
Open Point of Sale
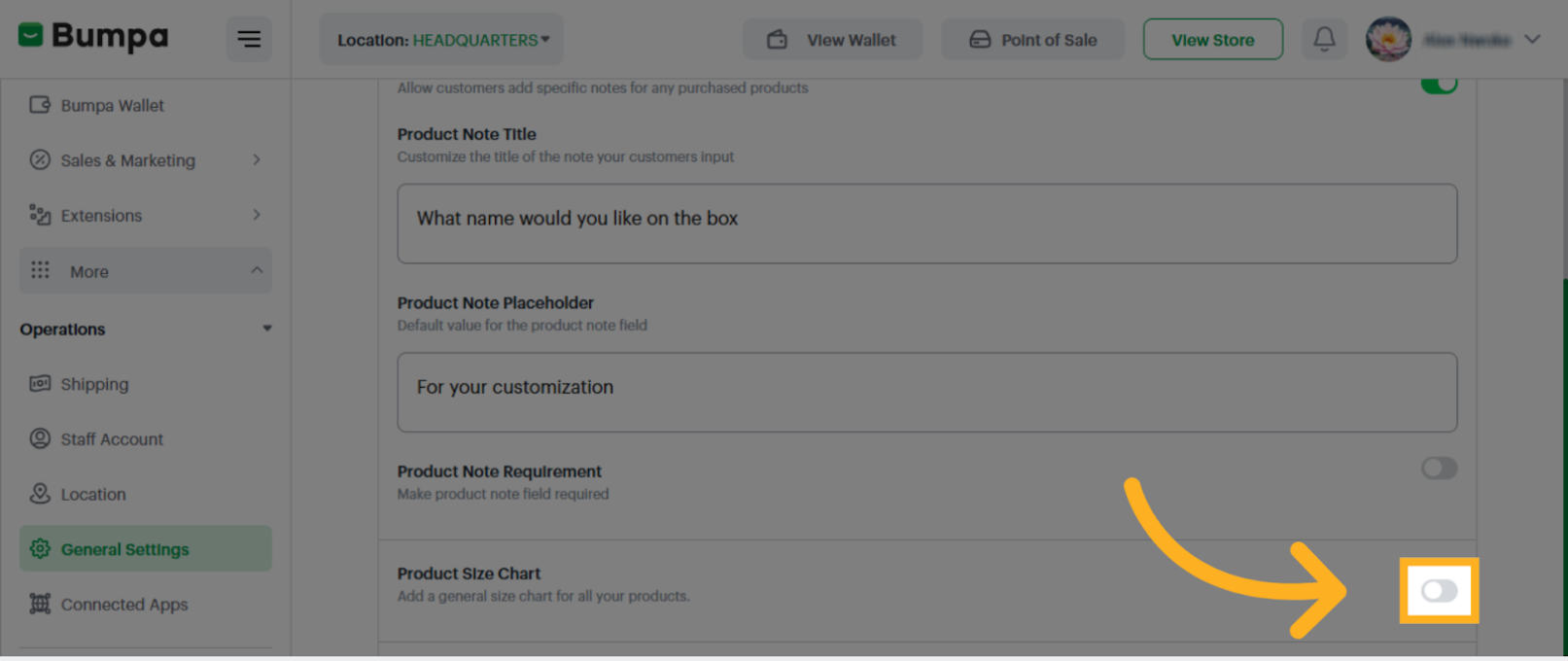(x=1032, y=39)
